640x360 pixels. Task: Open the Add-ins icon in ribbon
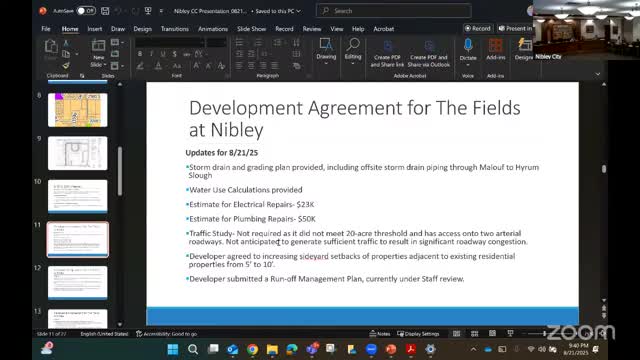[x=496, y=45]
